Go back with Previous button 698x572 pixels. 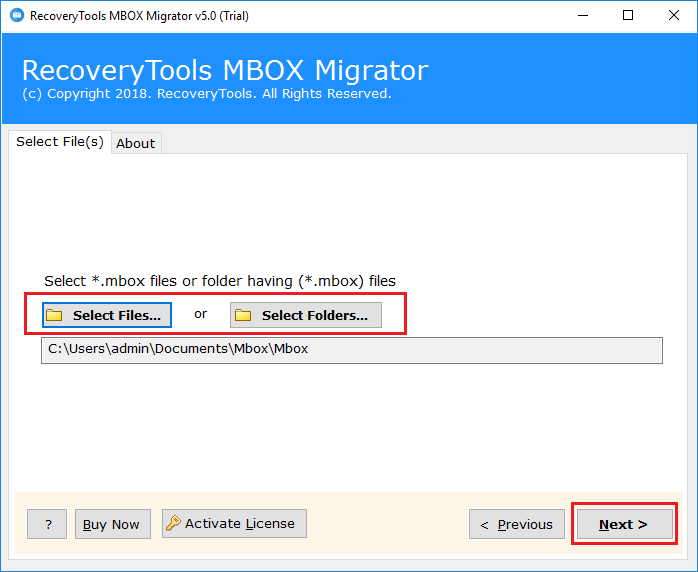(x=516, y=524)
